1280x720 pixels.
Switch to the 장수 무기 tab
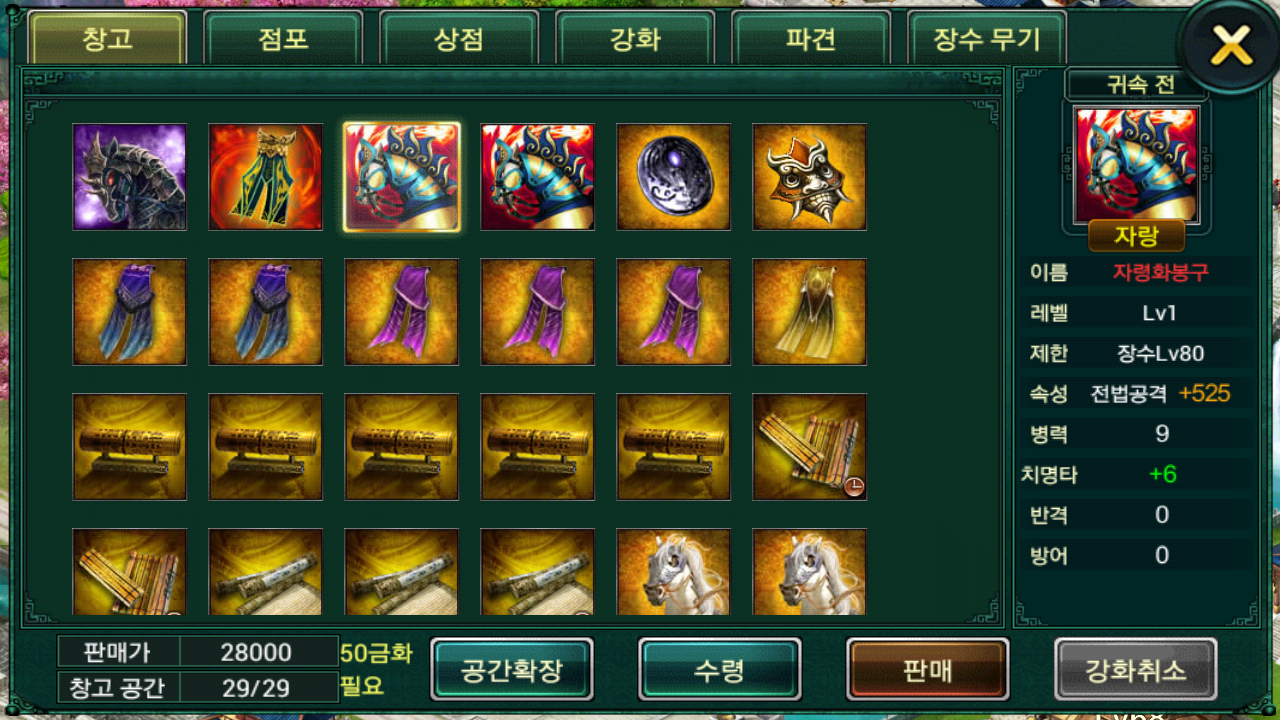coord(987,39)
